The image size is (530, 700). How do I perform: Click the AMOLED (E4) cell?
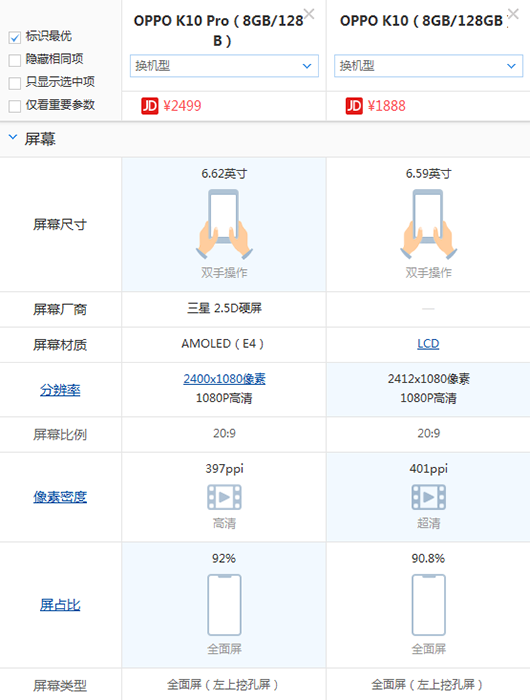coord(224,344)
